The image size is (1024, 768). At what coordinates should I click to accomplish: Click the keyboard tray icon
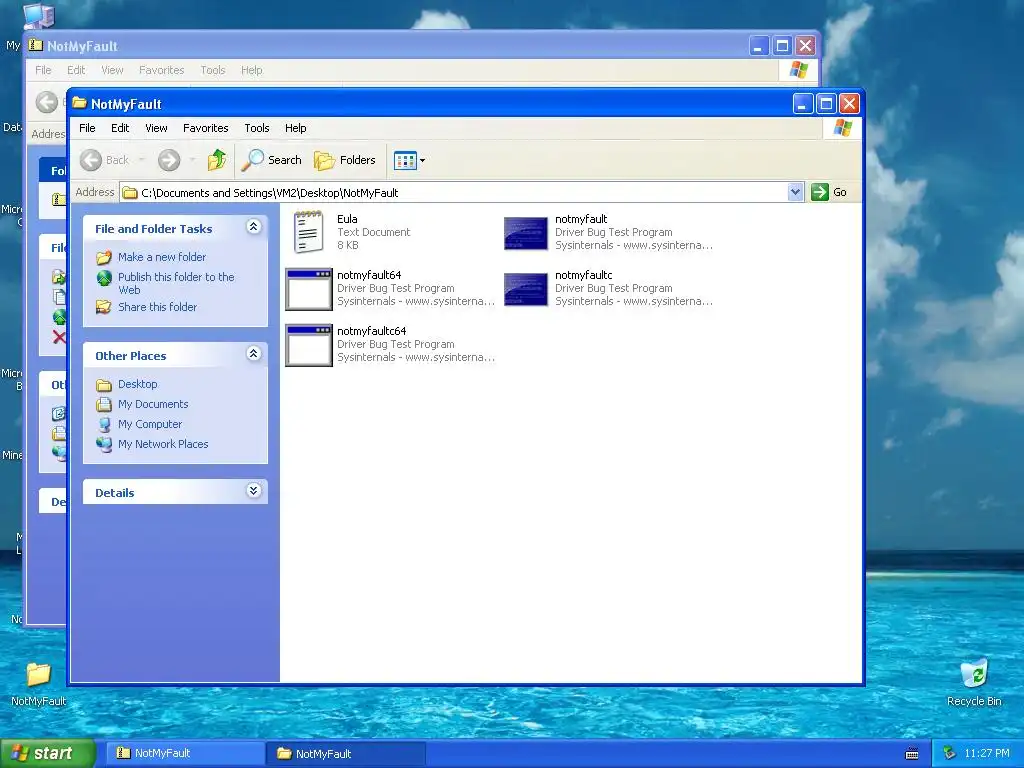coord(912,754)
